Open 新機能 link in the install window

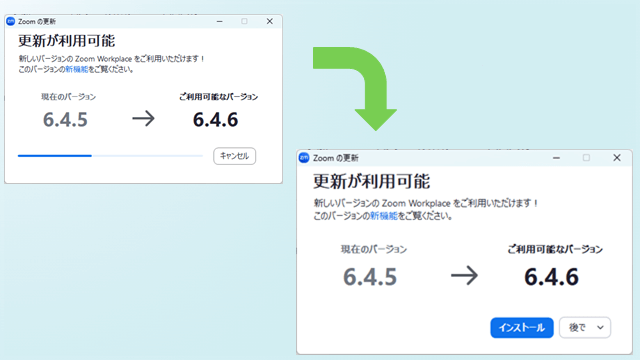point(384,216)
